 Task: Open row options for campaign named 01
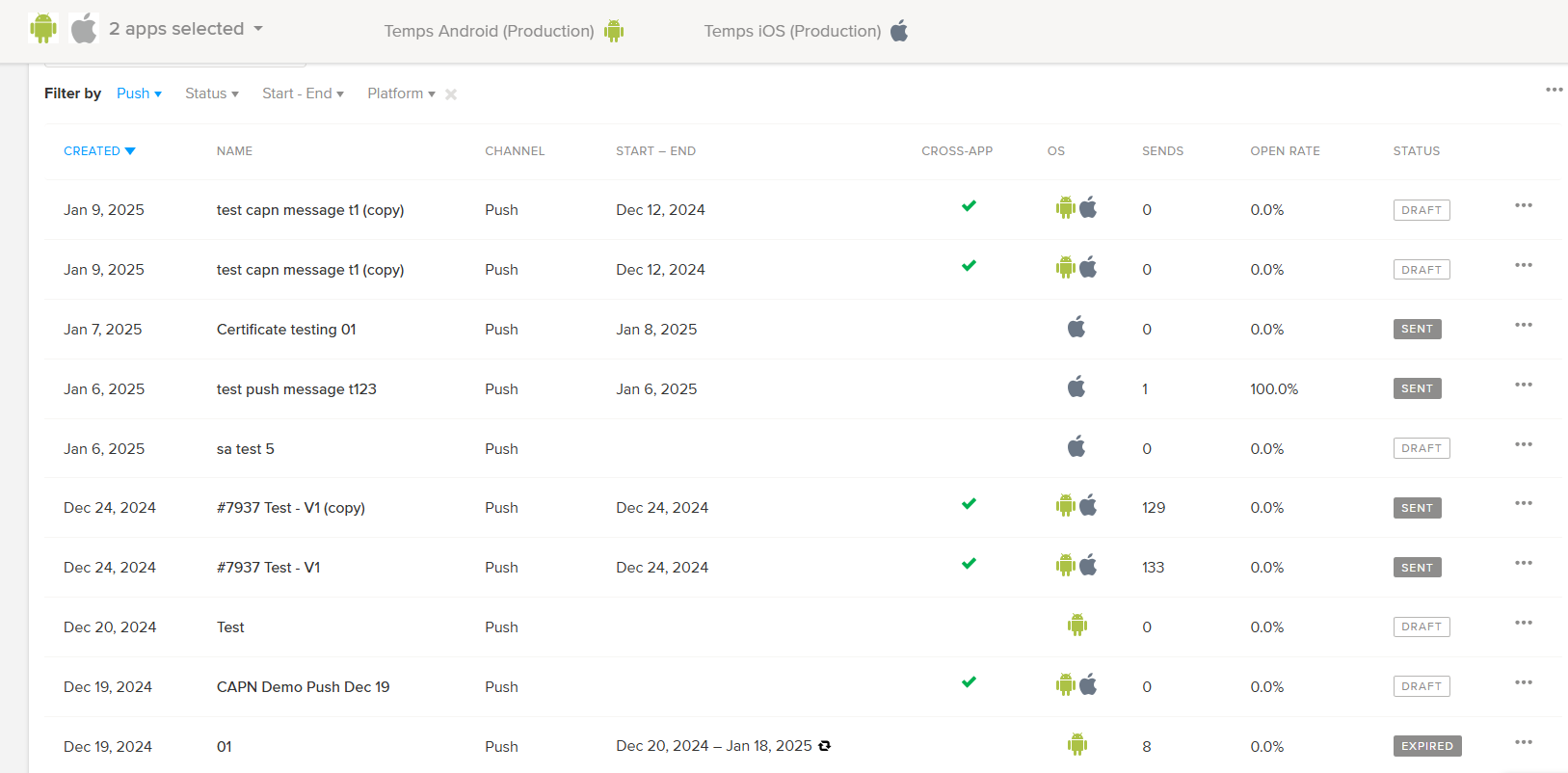1523,742
